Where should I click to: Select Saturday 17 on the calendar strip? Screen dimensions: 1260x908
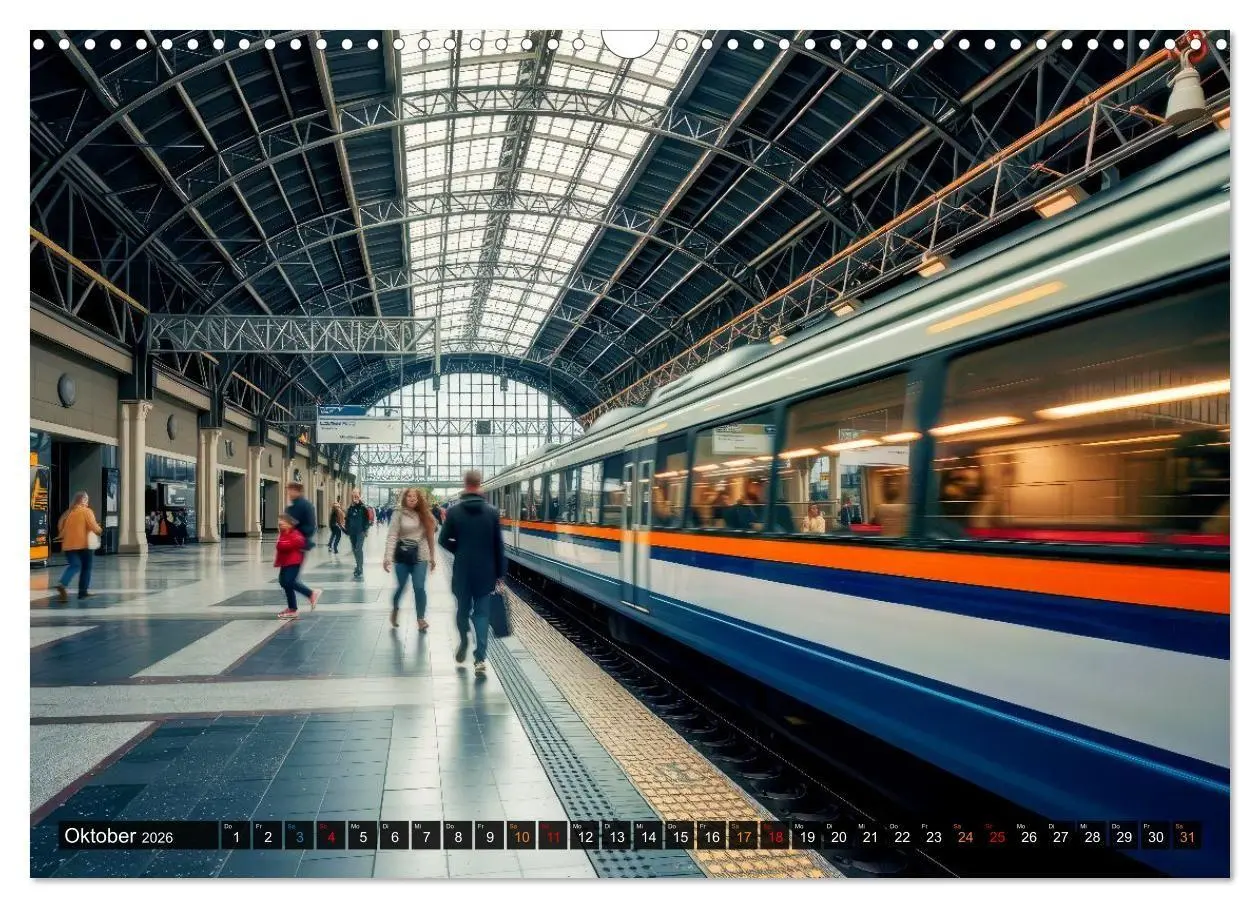[x=743, y=836]
